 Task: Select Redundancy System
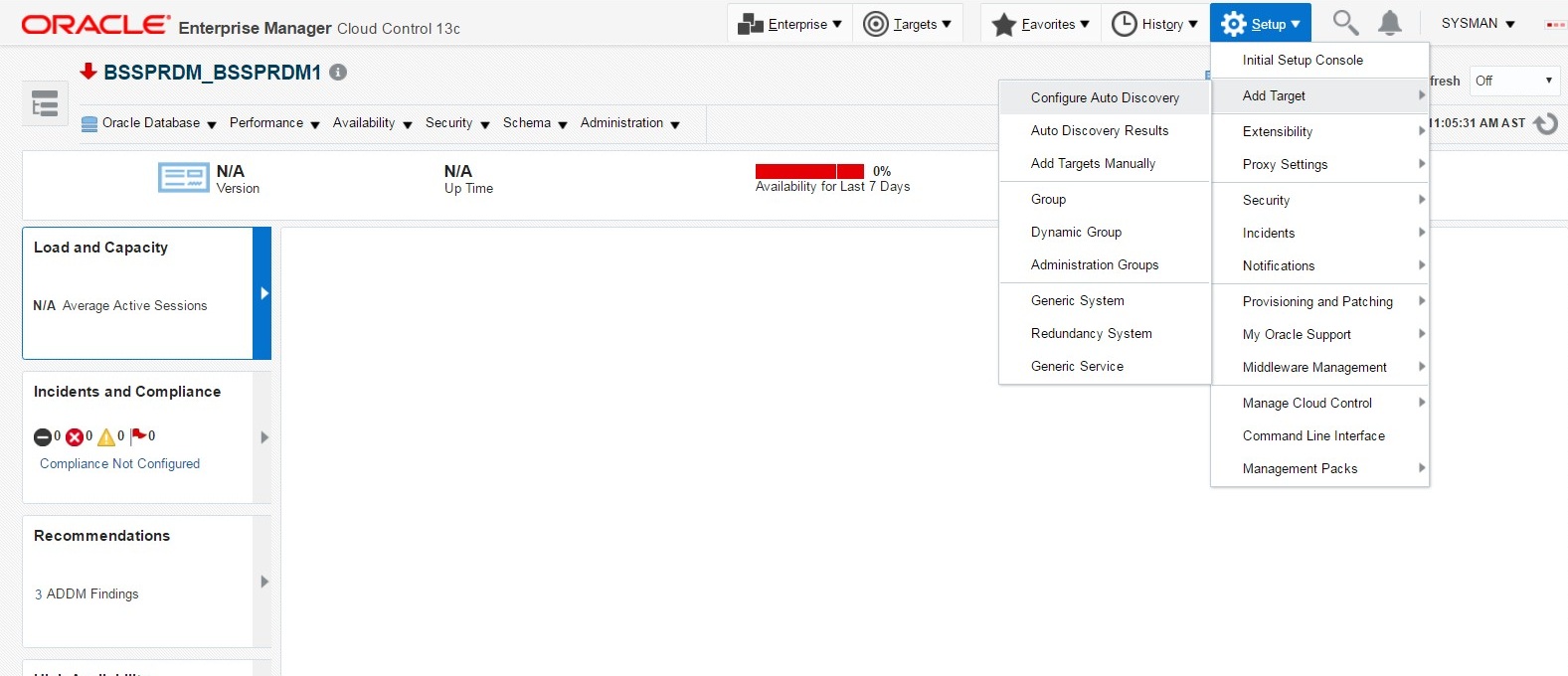[x=1105, y=333]
